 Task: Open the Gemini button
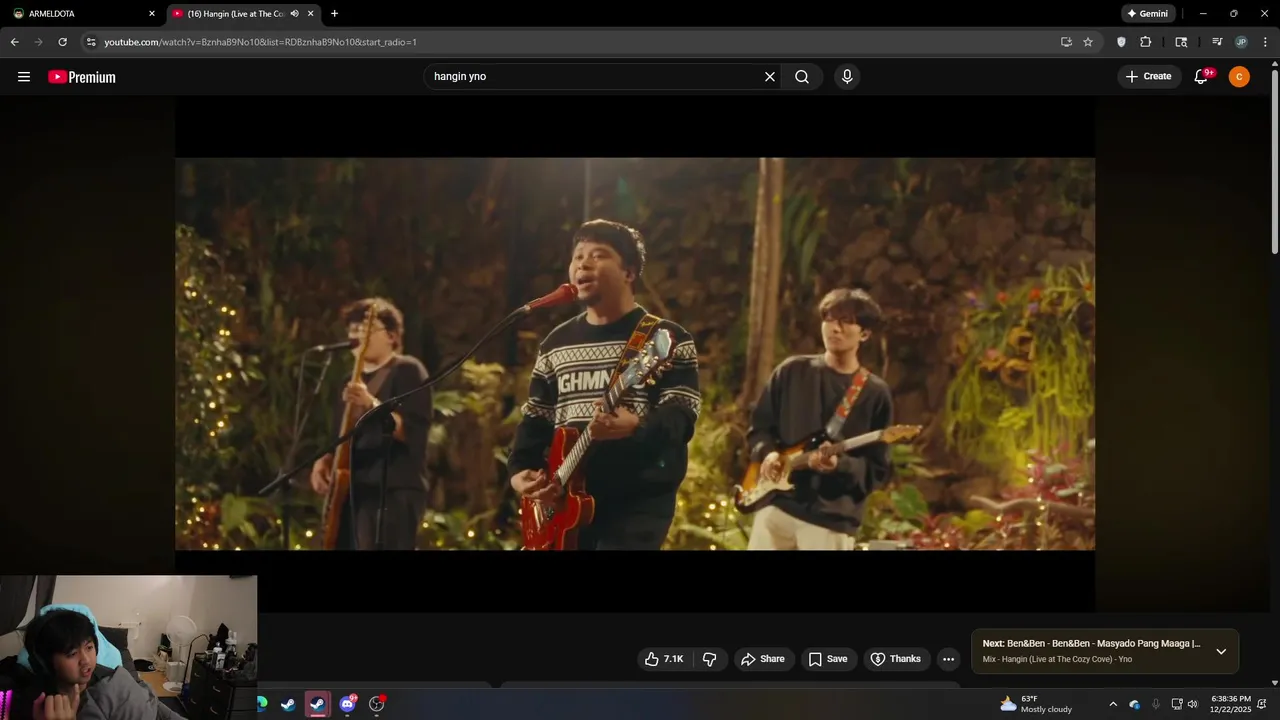(1148, 14)
